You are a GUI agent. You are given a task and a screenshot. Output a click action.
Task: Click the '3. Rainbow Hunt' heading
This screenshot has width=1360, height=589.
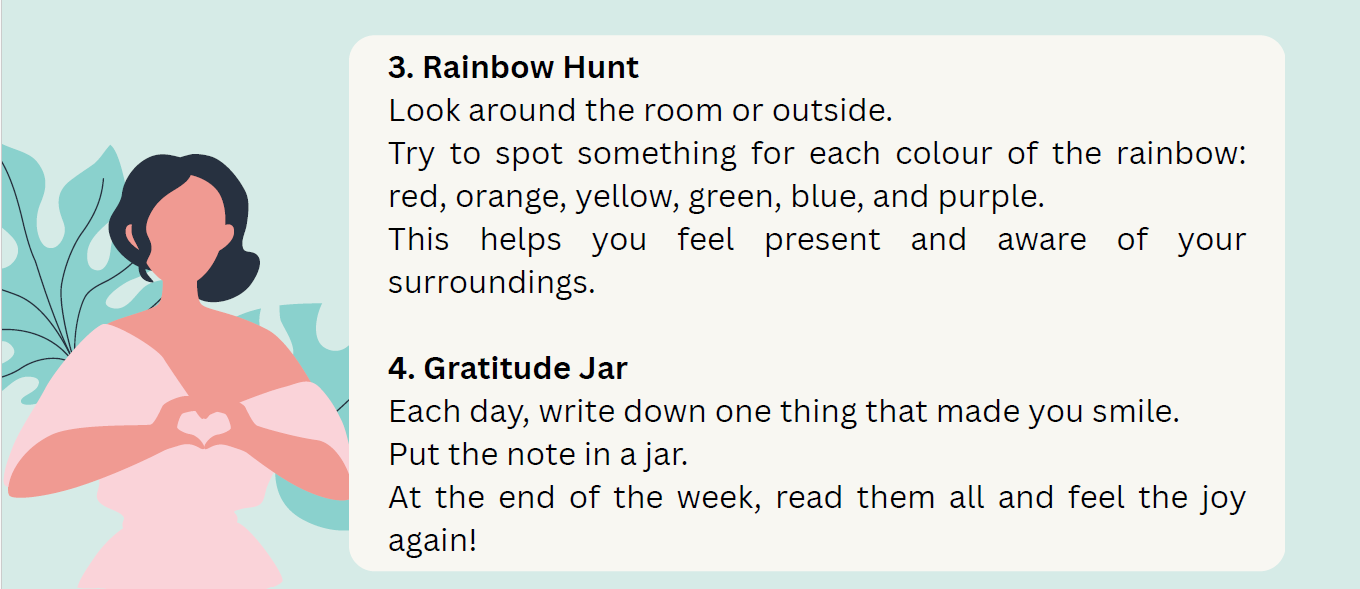coord(513,68)
